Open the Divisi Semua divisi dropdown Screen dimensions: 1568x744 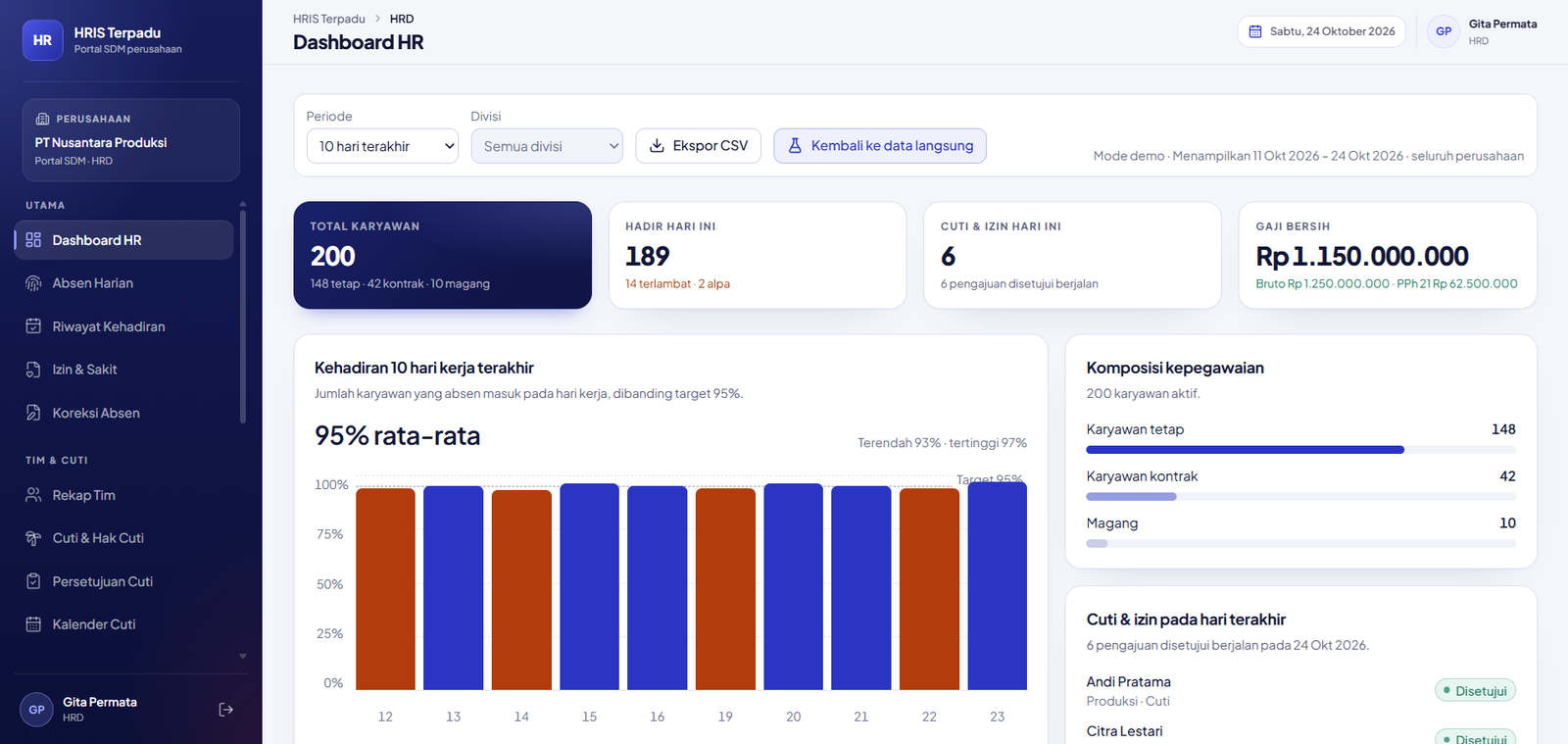click(x=547, y=146)
